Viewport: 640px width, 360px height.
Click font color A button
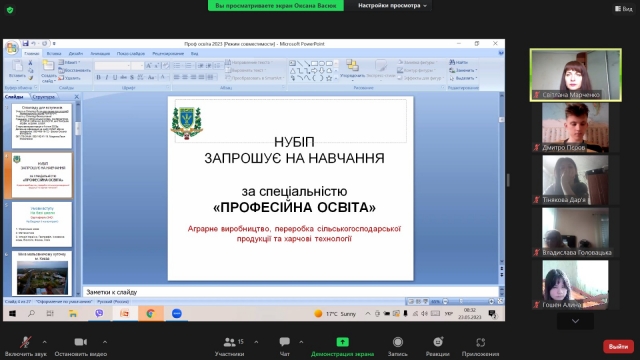click(x=163, y=77)
